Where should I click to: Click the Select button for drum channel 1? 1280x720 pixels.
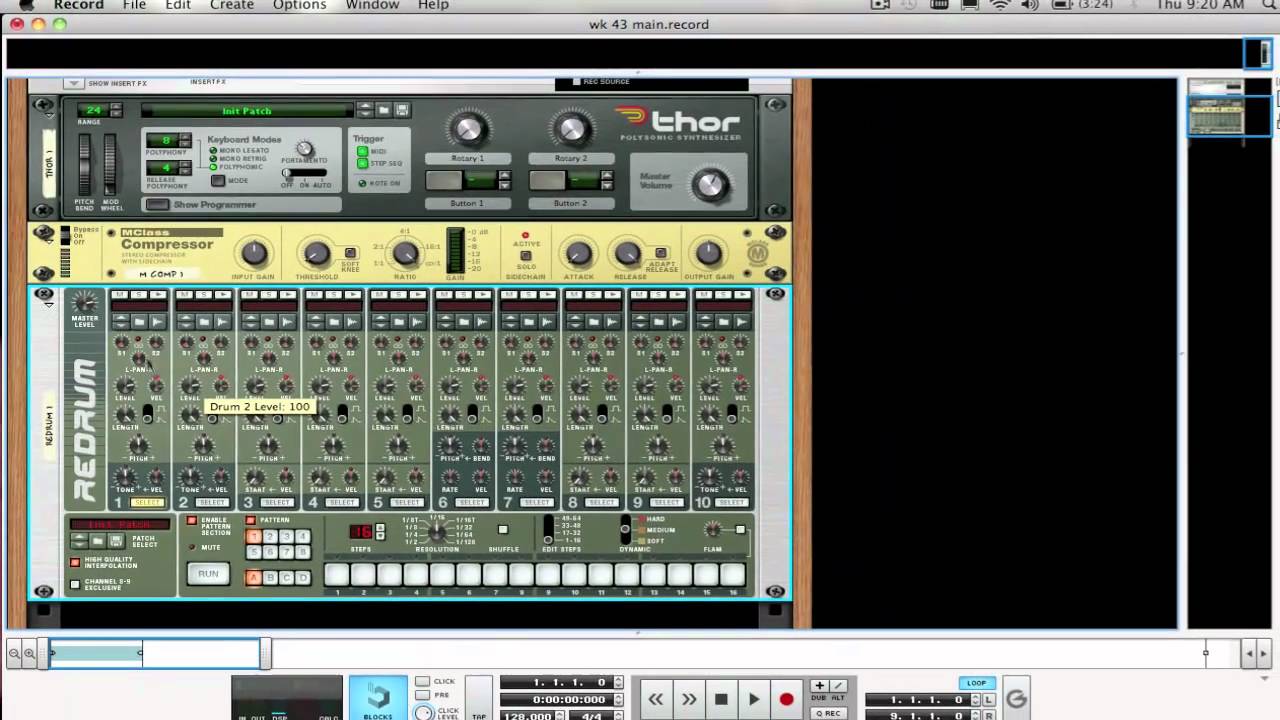pos(147,502)
